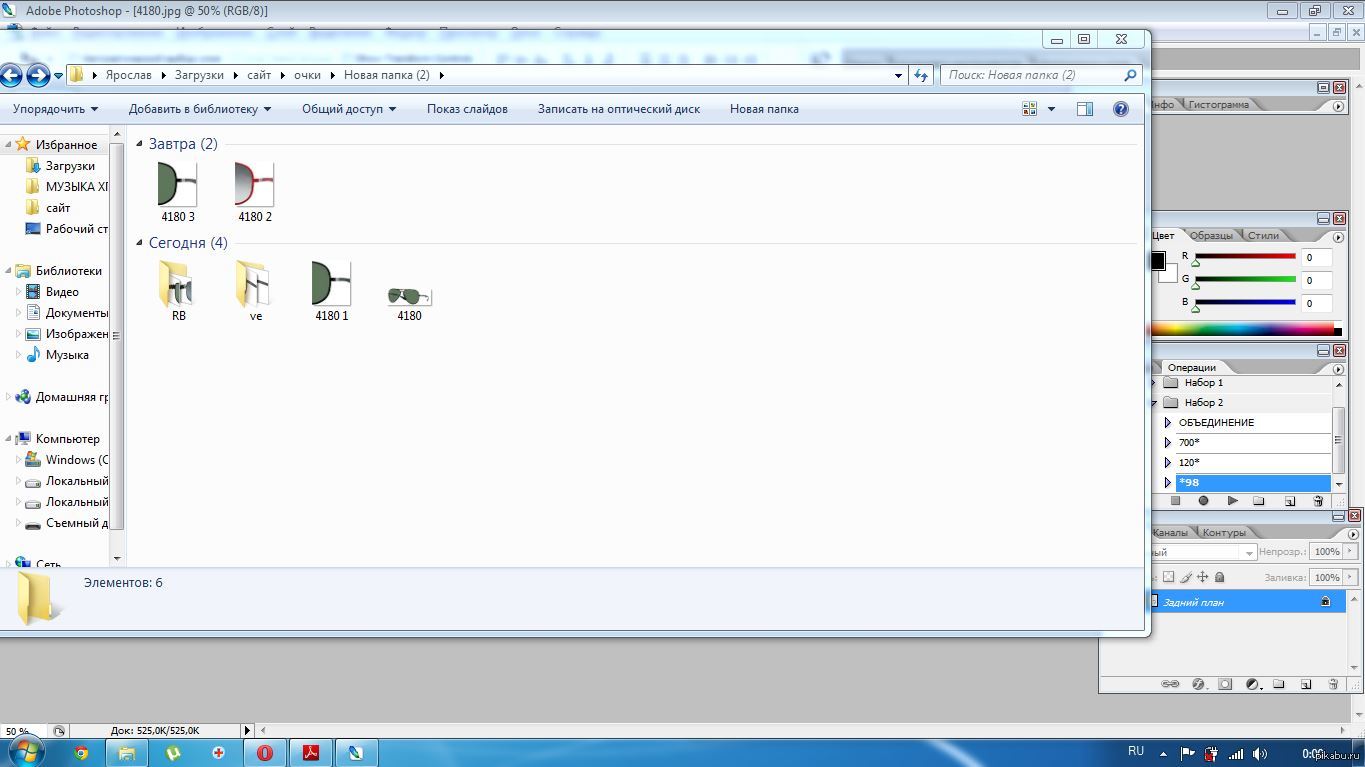Click the adjustment layer half-circle icon
The height and width of the screenshot is (767, 1365).
1252,684
